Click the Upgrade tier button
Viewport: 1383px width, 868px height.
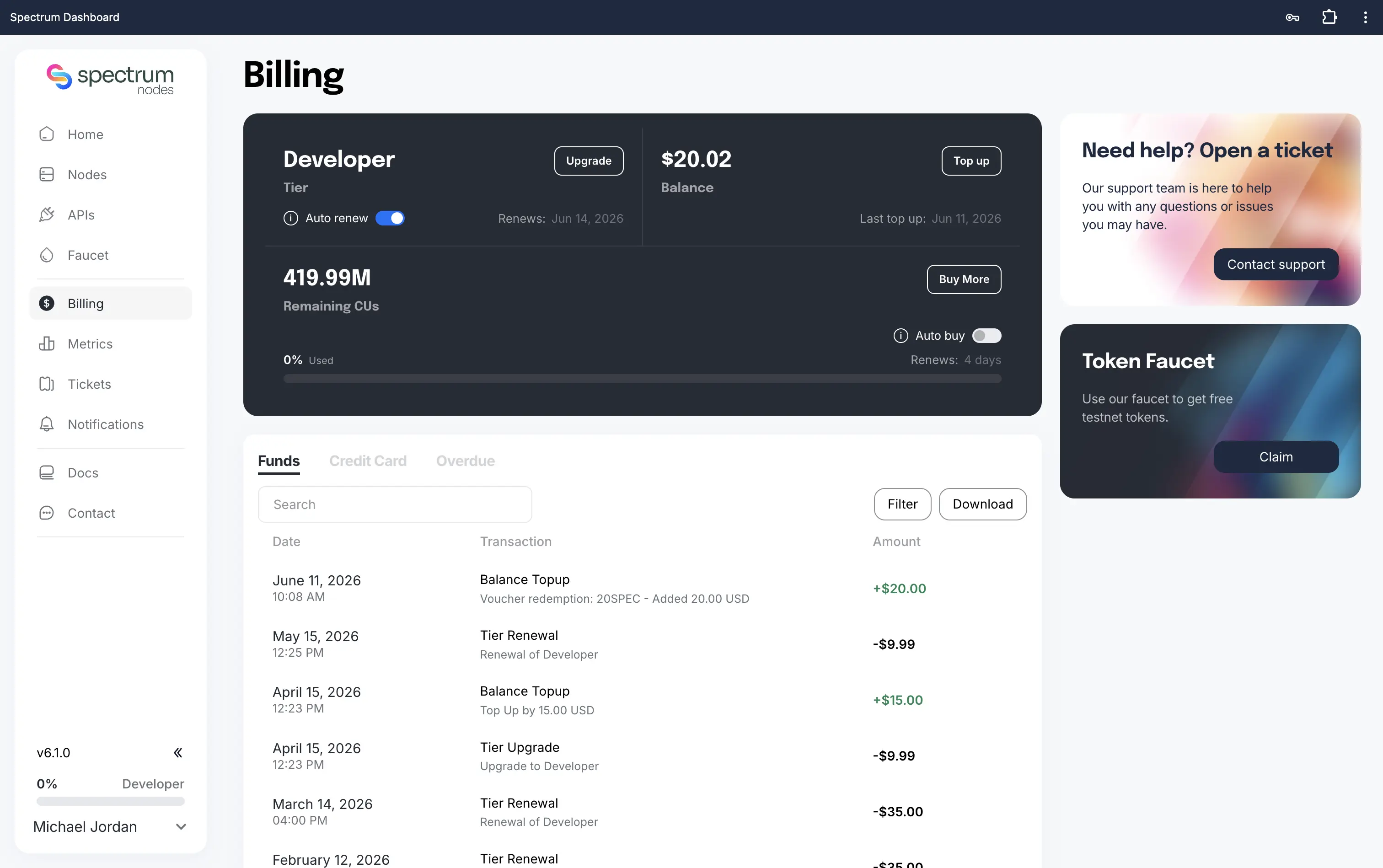click(x=589, y=161)
